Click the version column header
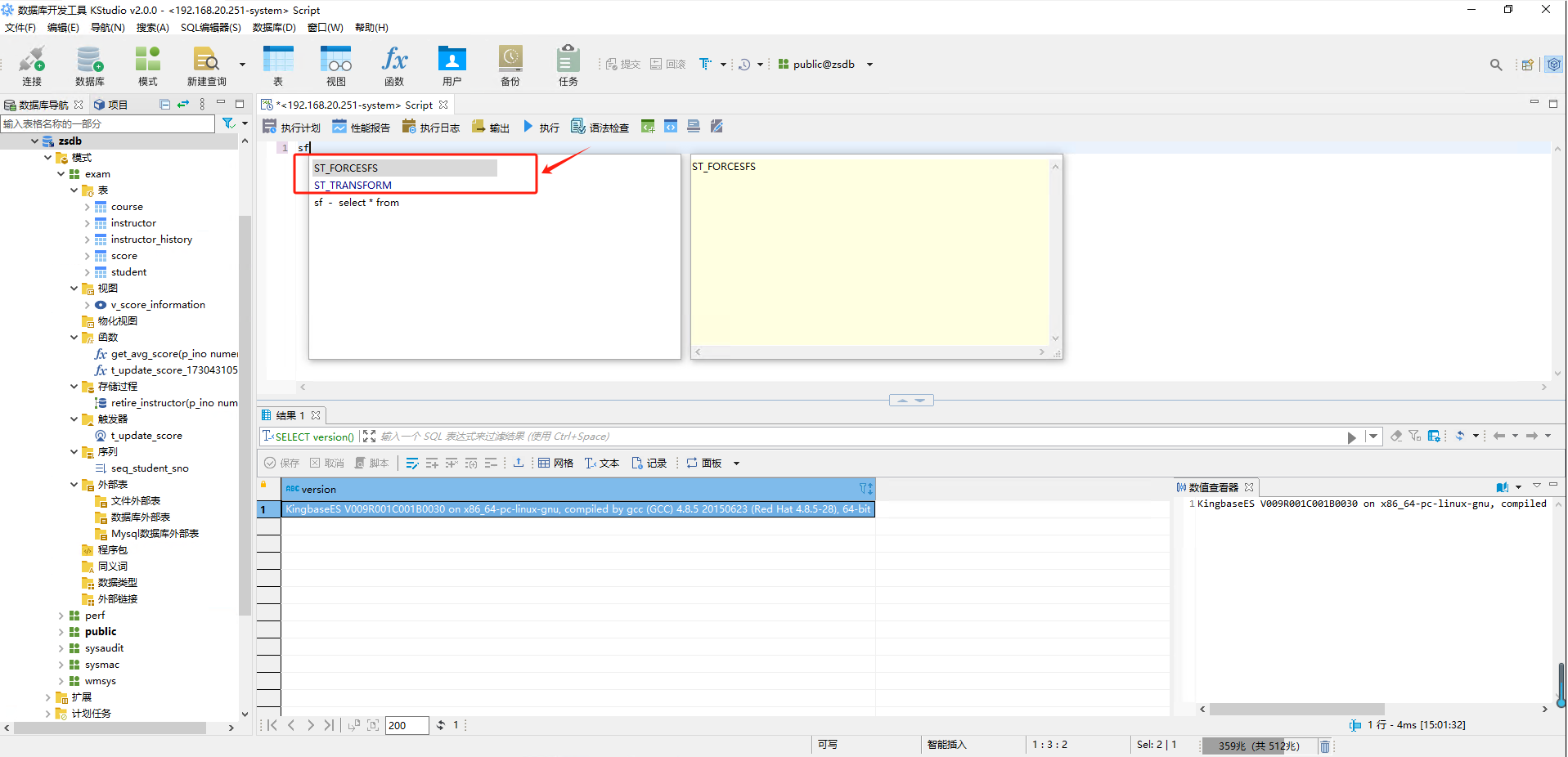1568x757 pixels. click(578, 489)
